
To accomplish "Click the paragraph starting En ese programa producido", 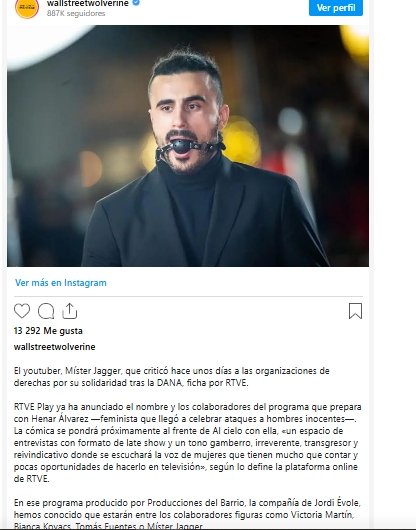I will [188, 515].
